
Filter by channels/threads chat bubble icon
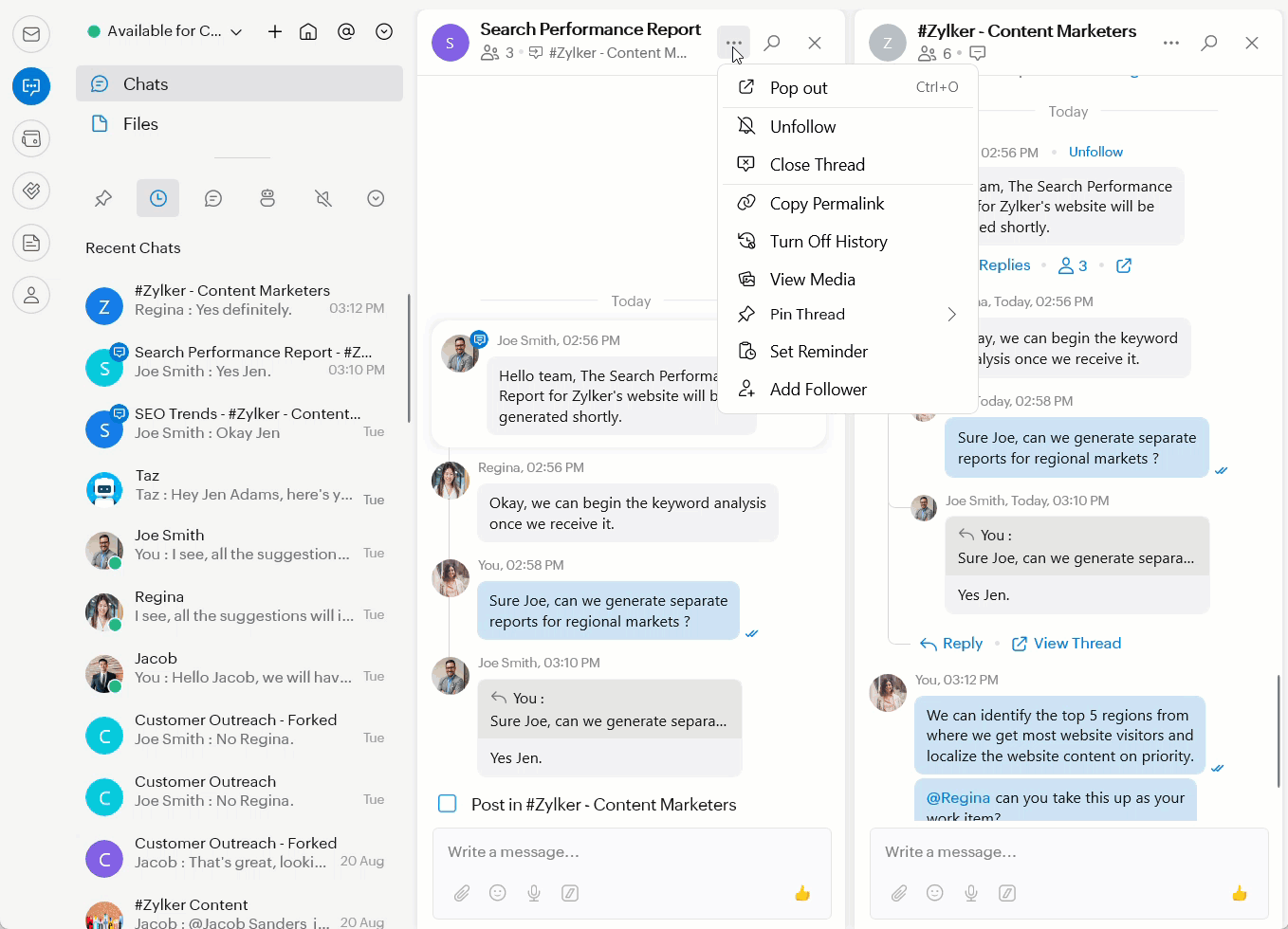pos(213,198)
